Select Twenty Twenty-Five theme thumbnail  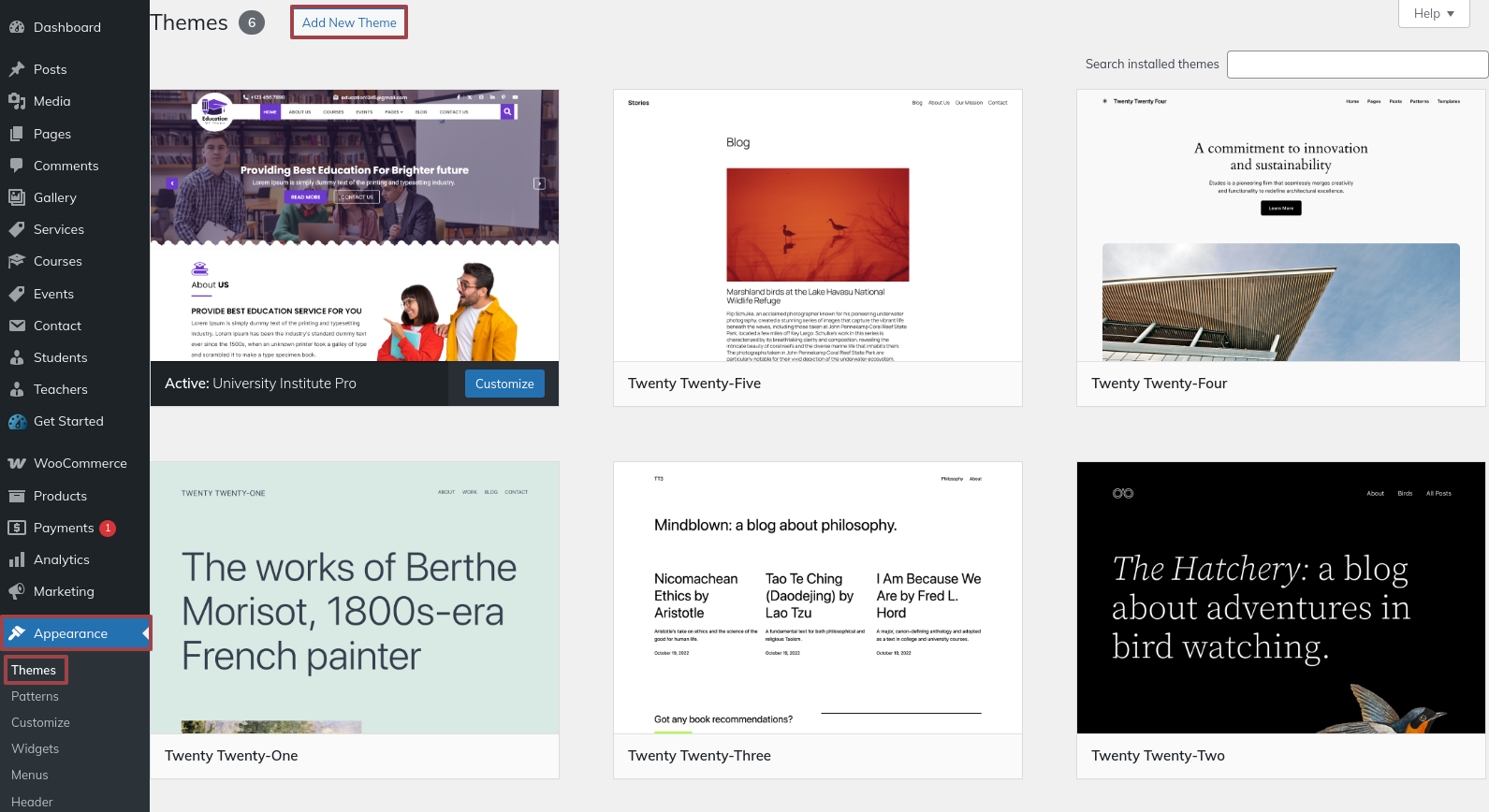click(x=818, y=225)
